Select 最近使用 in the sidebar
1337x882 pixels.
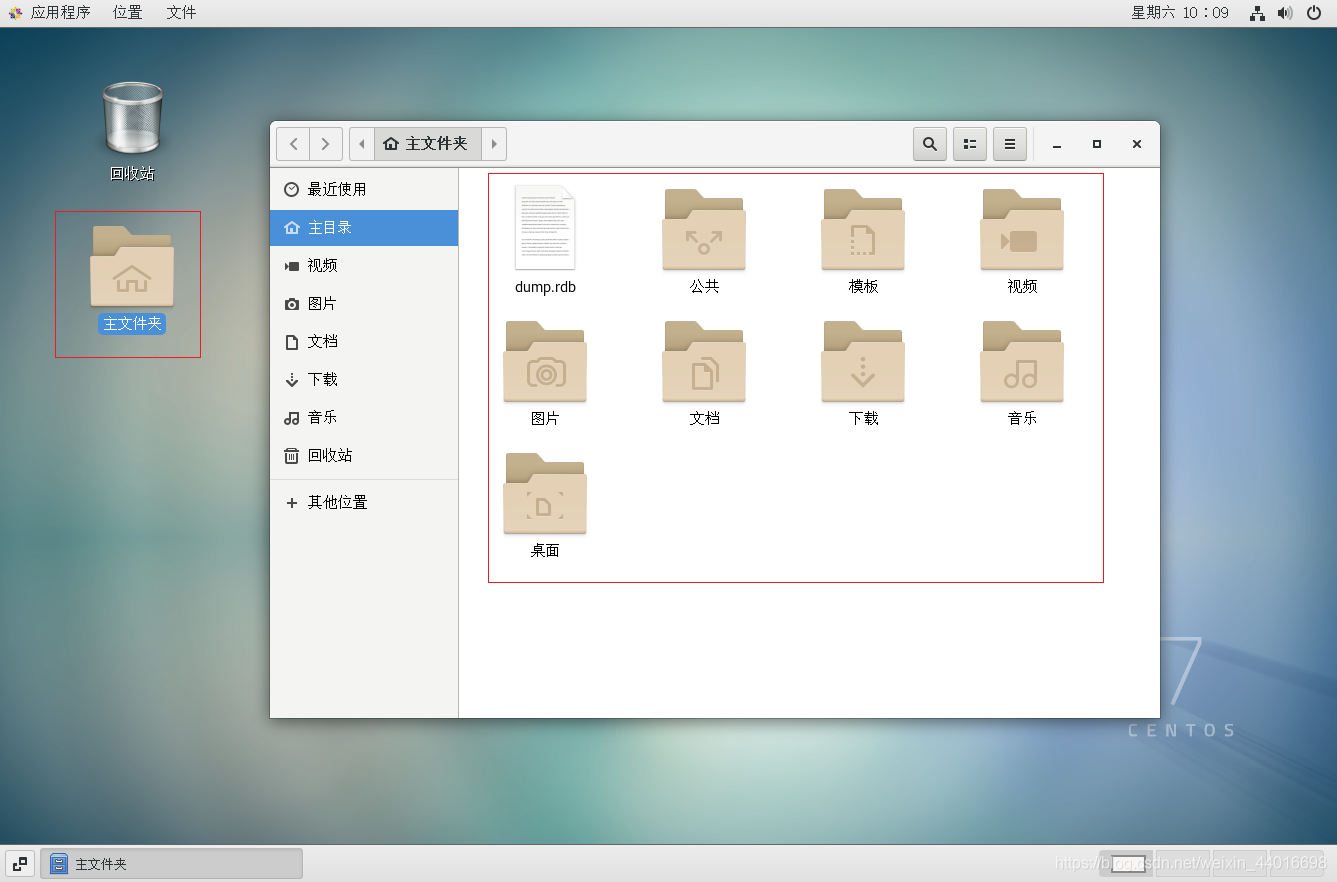364,189
